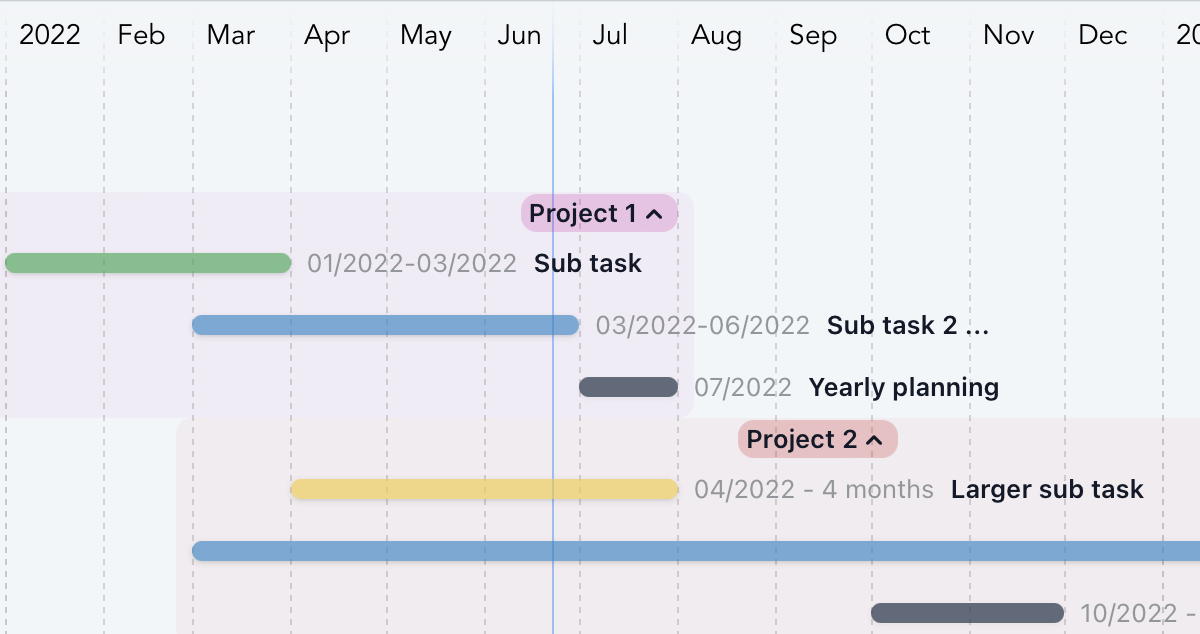This screenshot has height=634, width=1200.
Task: Click the Project 1 group label
Action: click(582, 214)
